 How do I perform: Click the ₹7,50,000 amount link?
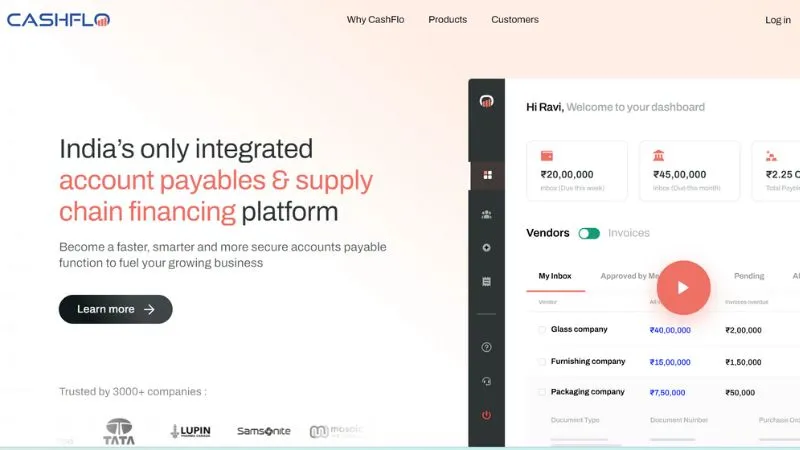point(667,392)
